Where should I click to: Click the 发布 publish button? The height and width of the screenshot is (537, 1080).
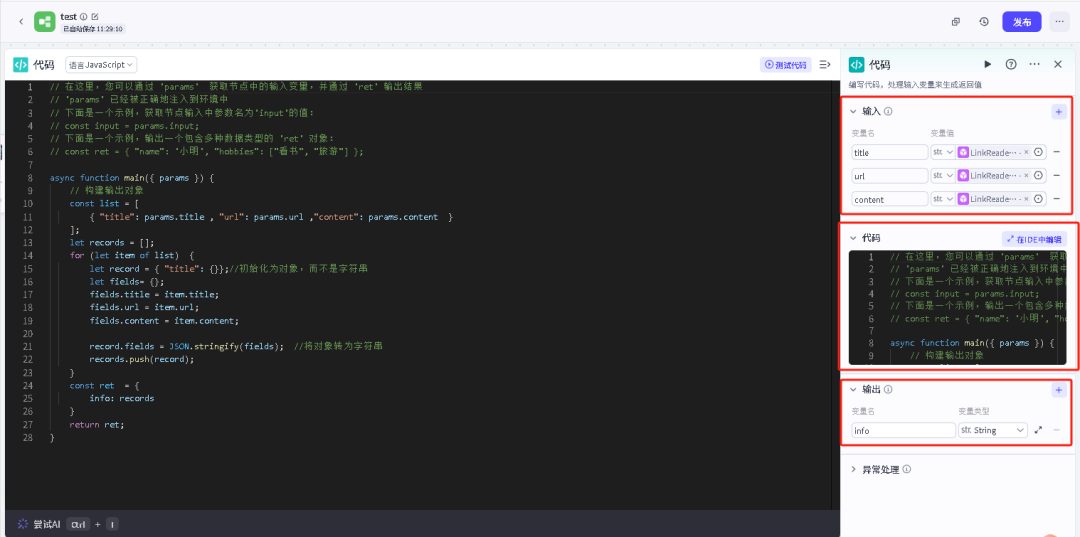[1022, 22]
